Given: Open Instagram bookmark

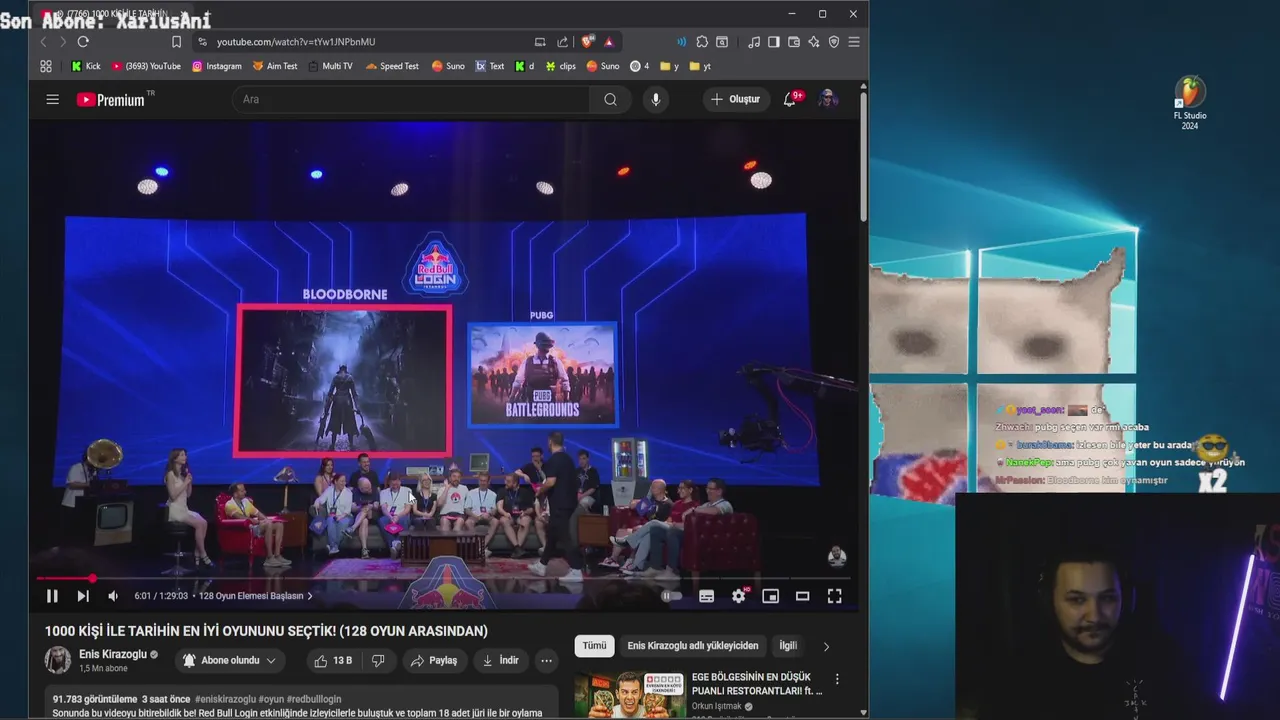Looking at the screenshot, I should (x=217, y=66).
